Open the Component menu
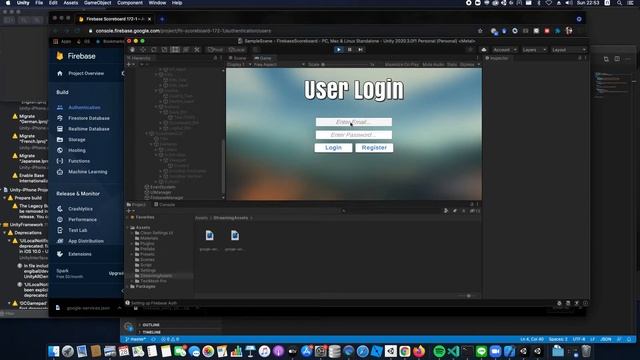This screenshot has height=360, width=640. (130, 3)
